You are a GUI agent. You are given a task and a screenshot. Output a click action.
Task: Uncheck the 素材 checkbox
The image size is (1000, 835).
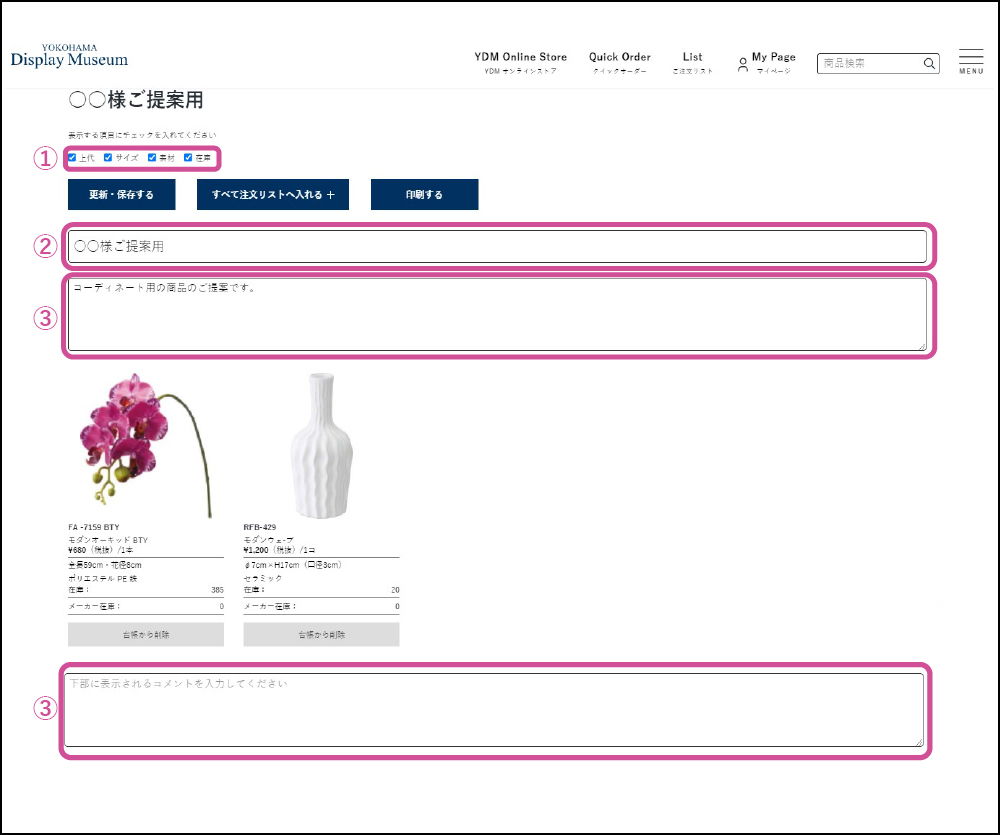(x=152, y=158)
